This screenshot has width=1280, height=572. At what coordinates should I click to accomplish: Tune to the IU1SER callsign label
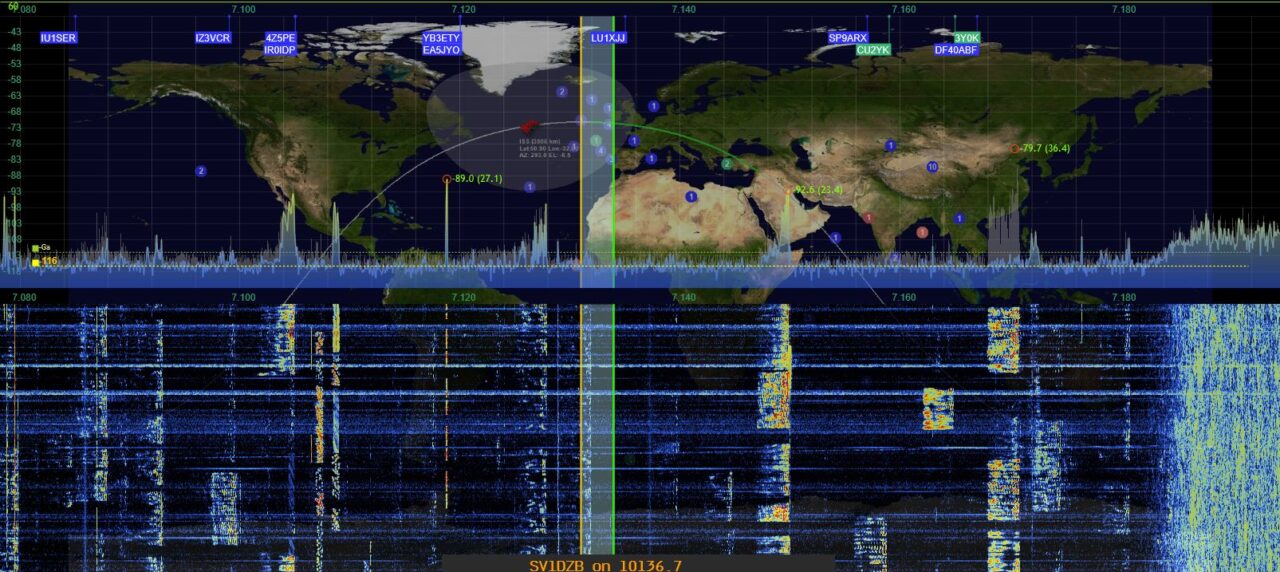(58, 38)
